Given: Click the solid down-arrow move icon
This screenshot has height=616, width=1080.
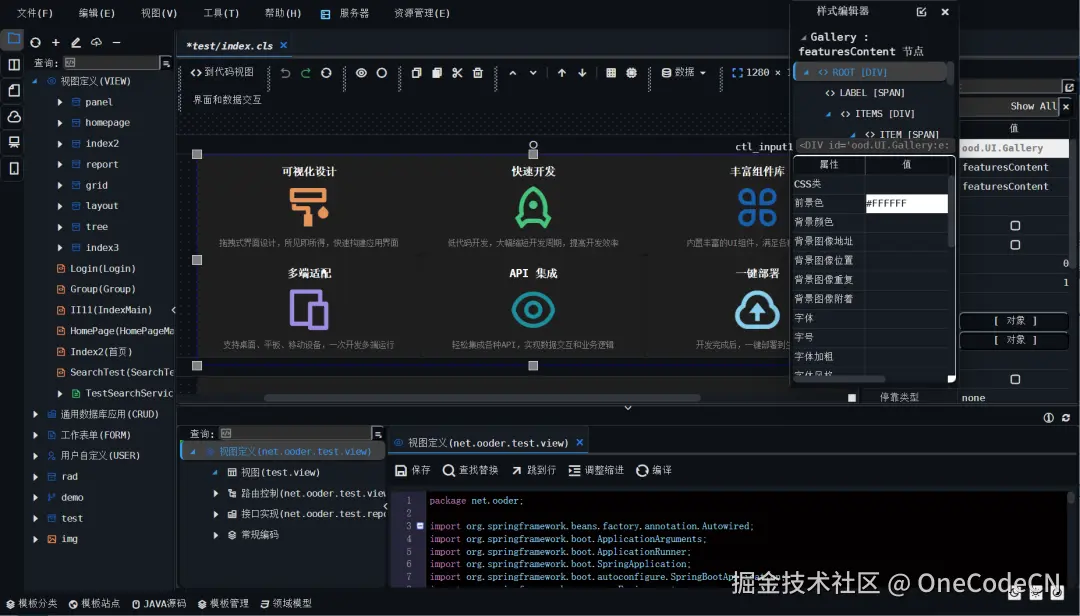Looking at the screenshot, I should click(x=583, y=73).
